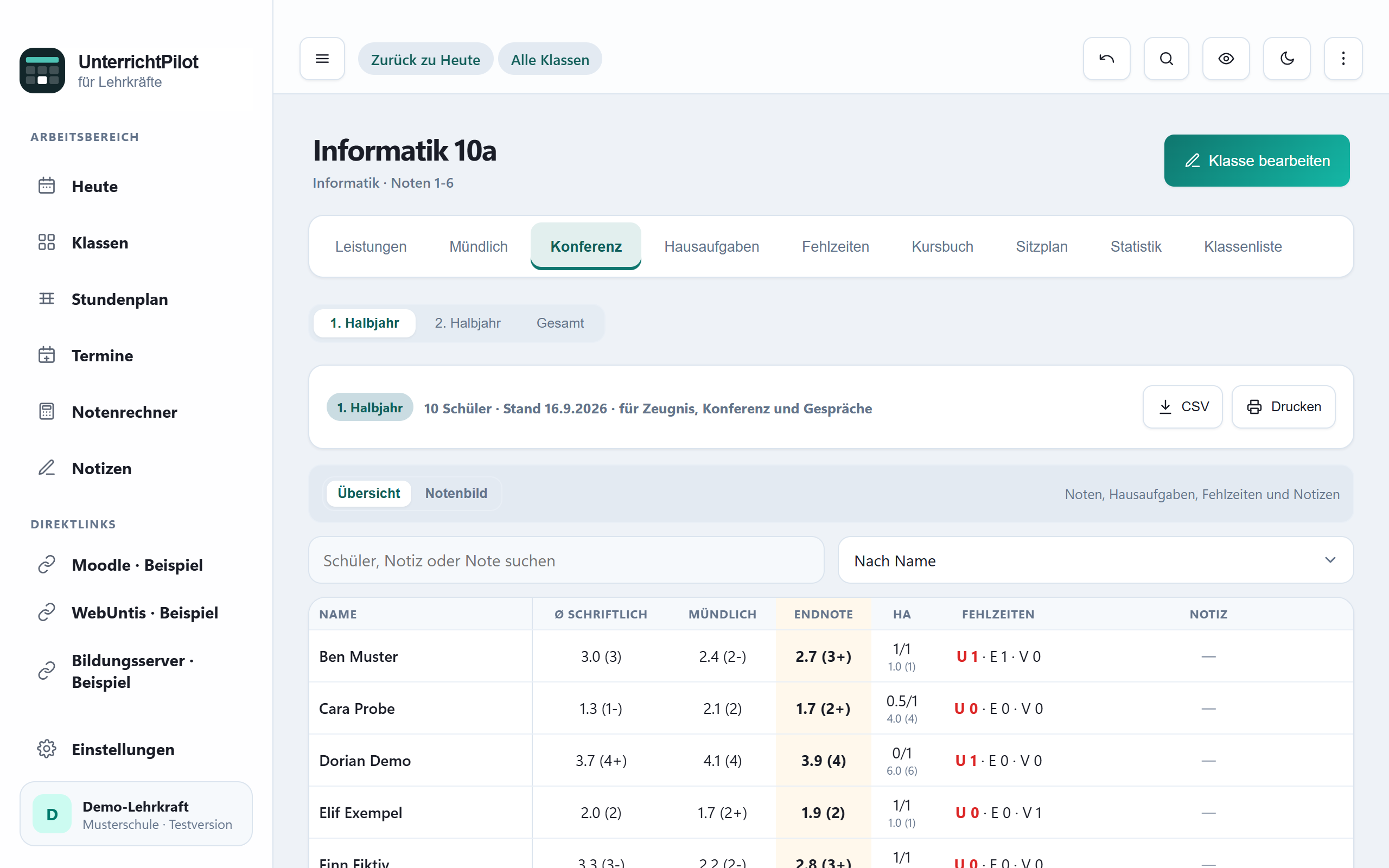Open Stundenplan in the sidebar

pyautogui.click(x=136, y=299)
